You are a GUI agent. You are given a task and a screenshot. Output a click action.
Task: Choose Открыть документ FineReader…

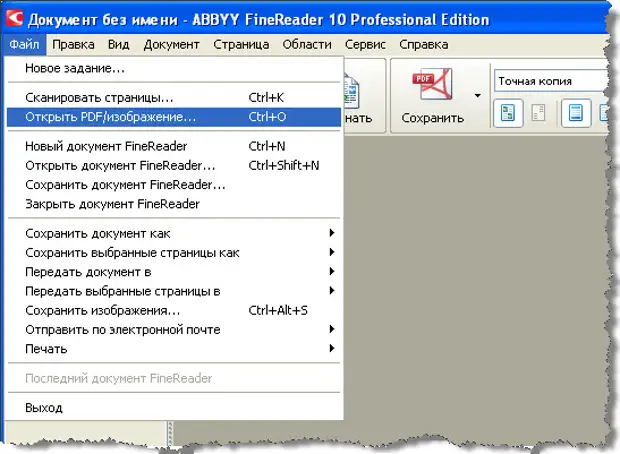coord(174,166)
